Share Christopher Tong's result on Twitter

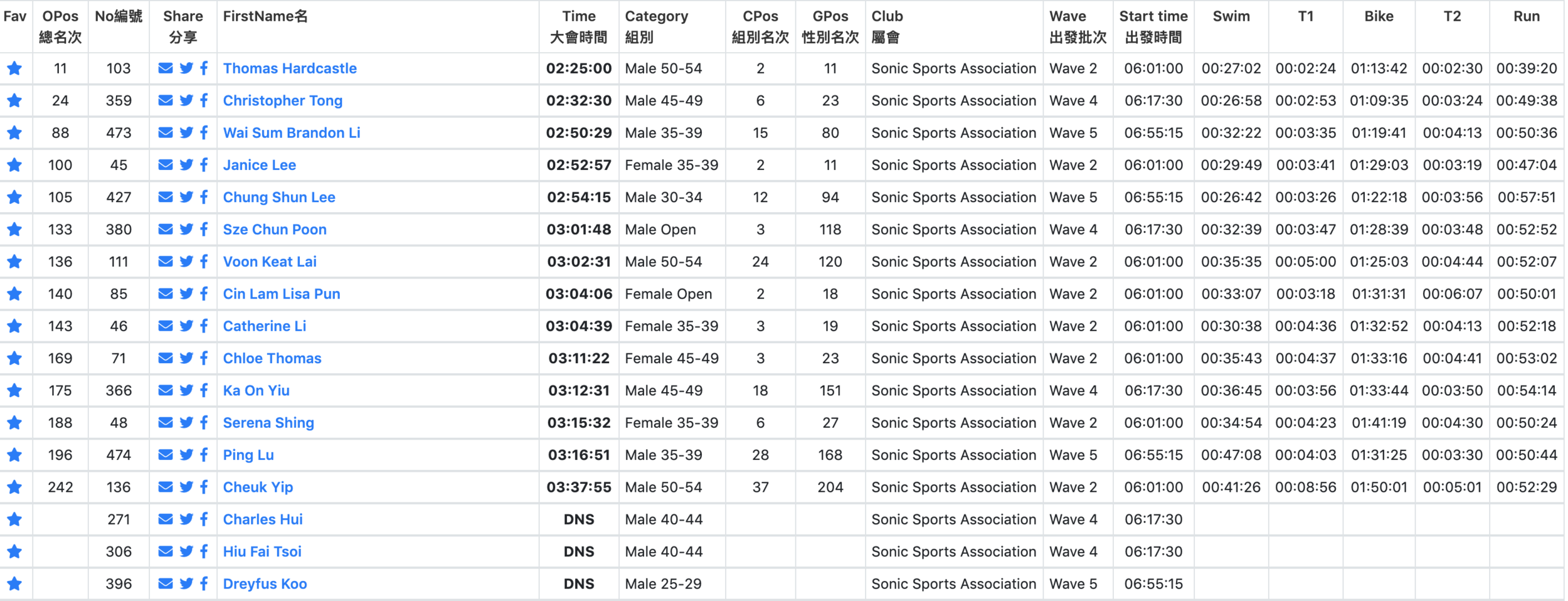pyautogui.click(x=184, y=100)
